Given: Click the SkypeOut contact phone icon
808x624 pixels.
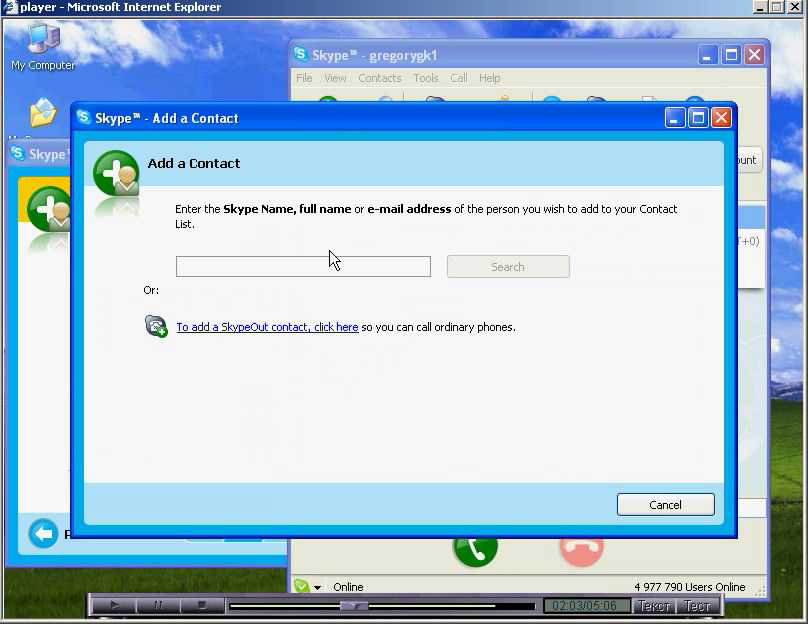Looking at the screenshot, I should [x=156, y=326].
